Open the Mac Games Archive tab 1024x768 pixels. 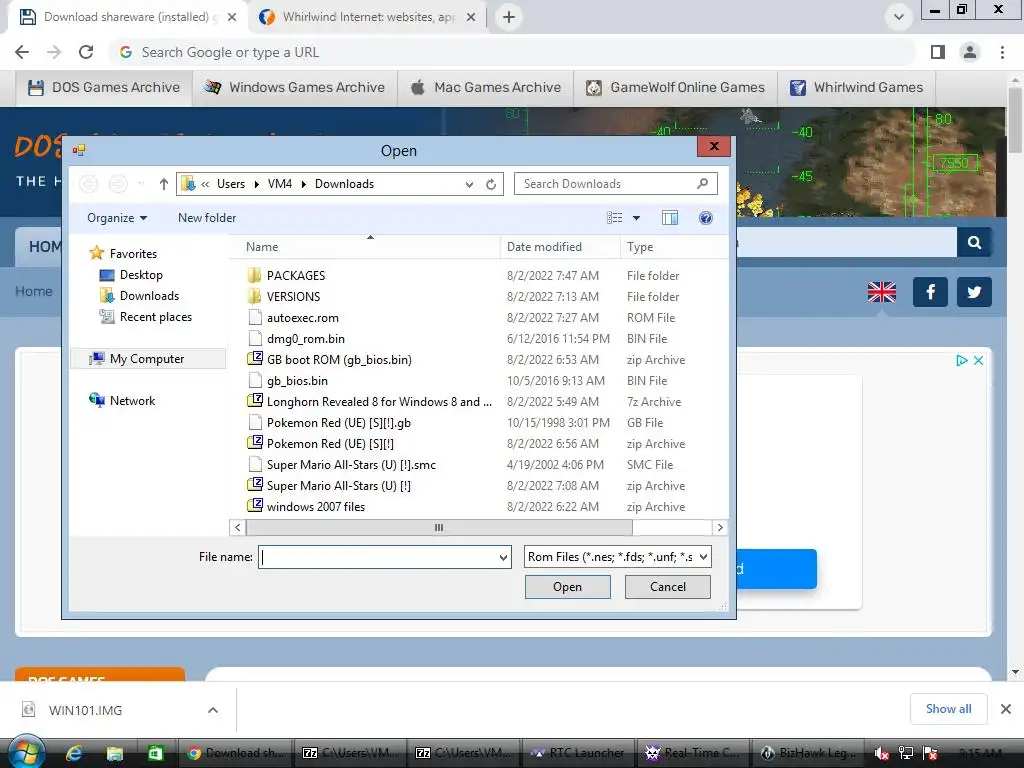[x=485, y=88]
